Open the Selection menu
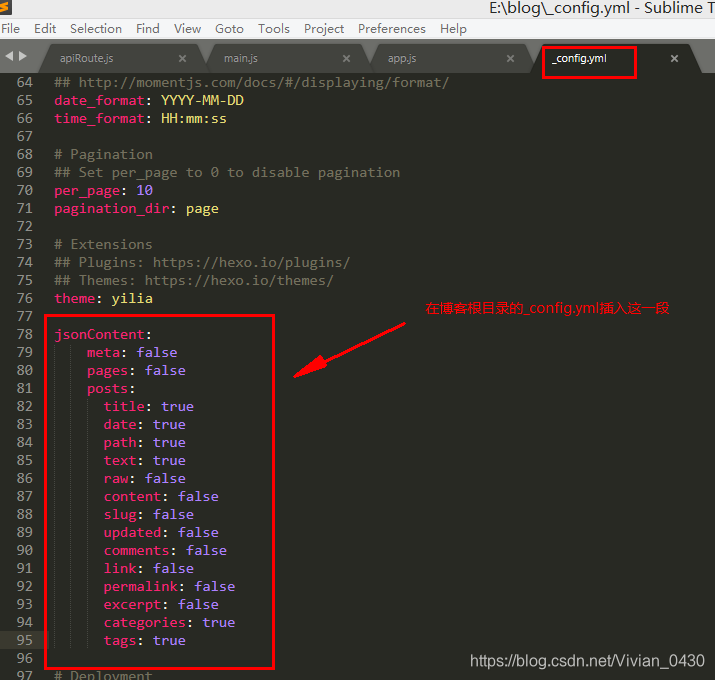Screen dimensions: 715x680 pyautogui.click(x=96, y=29)
